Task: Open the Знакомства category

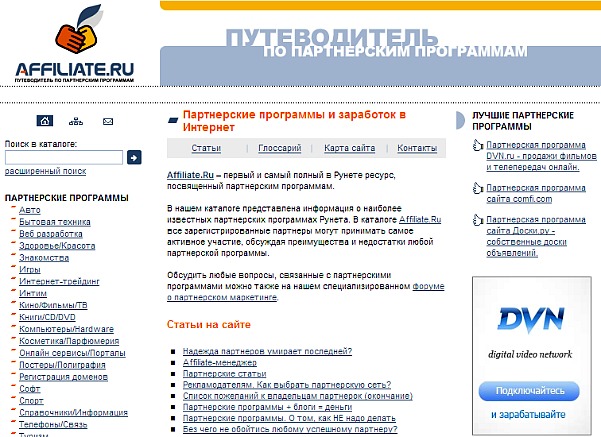Action: (x=44, y=258)
